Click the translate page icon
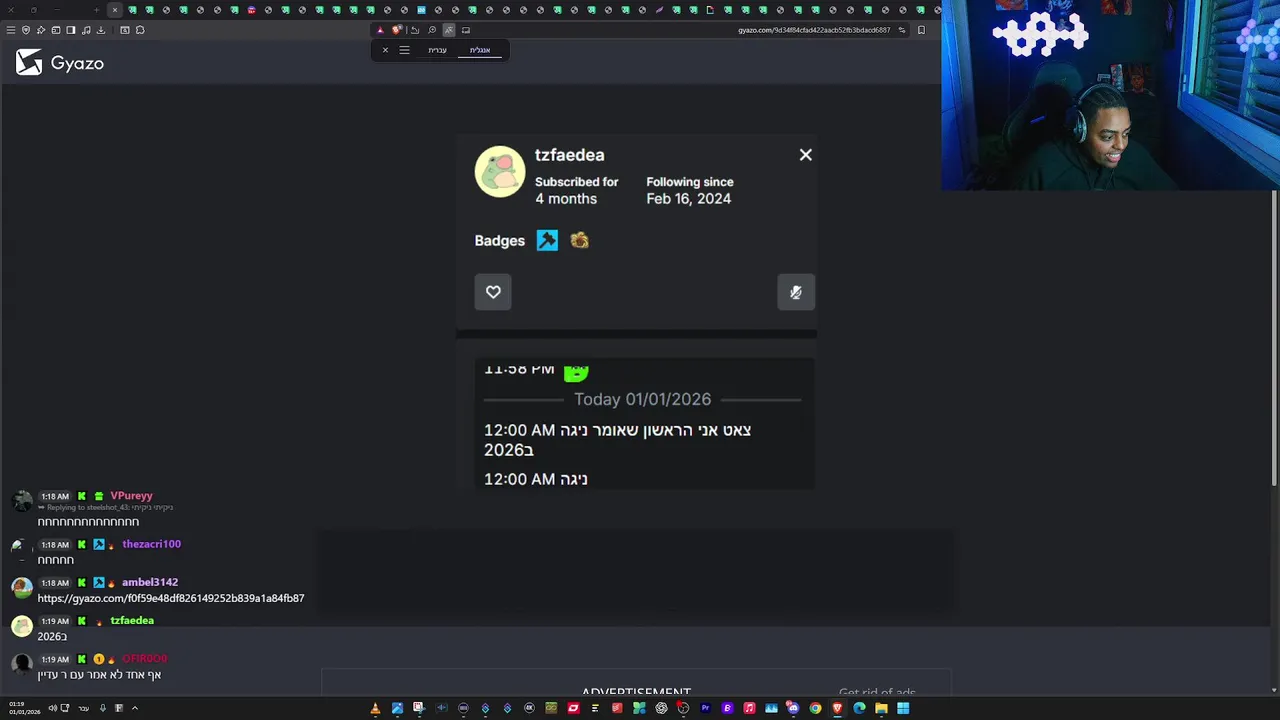Image resolution: width=1280 pixels, height=720 pixels. click(x=449, y=30)
